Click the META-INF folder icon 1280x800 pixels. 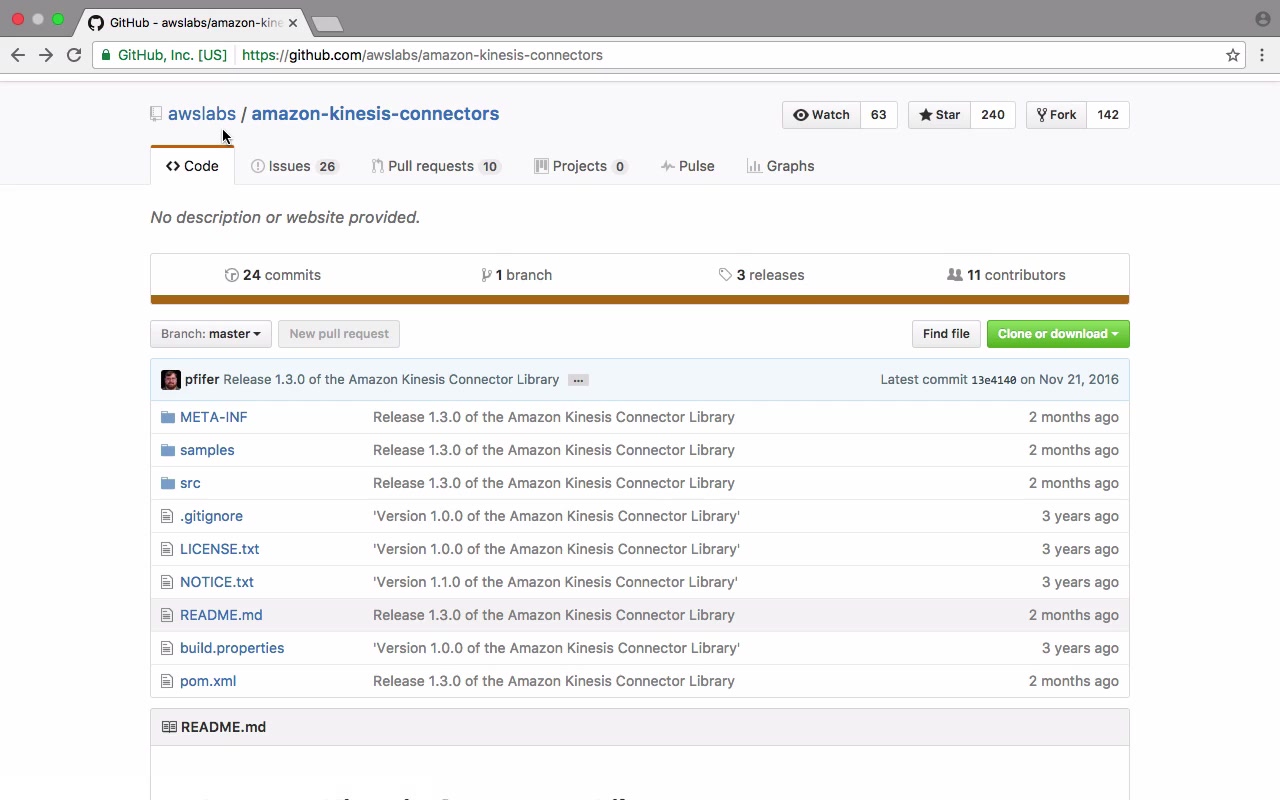(x=168, y=417)
